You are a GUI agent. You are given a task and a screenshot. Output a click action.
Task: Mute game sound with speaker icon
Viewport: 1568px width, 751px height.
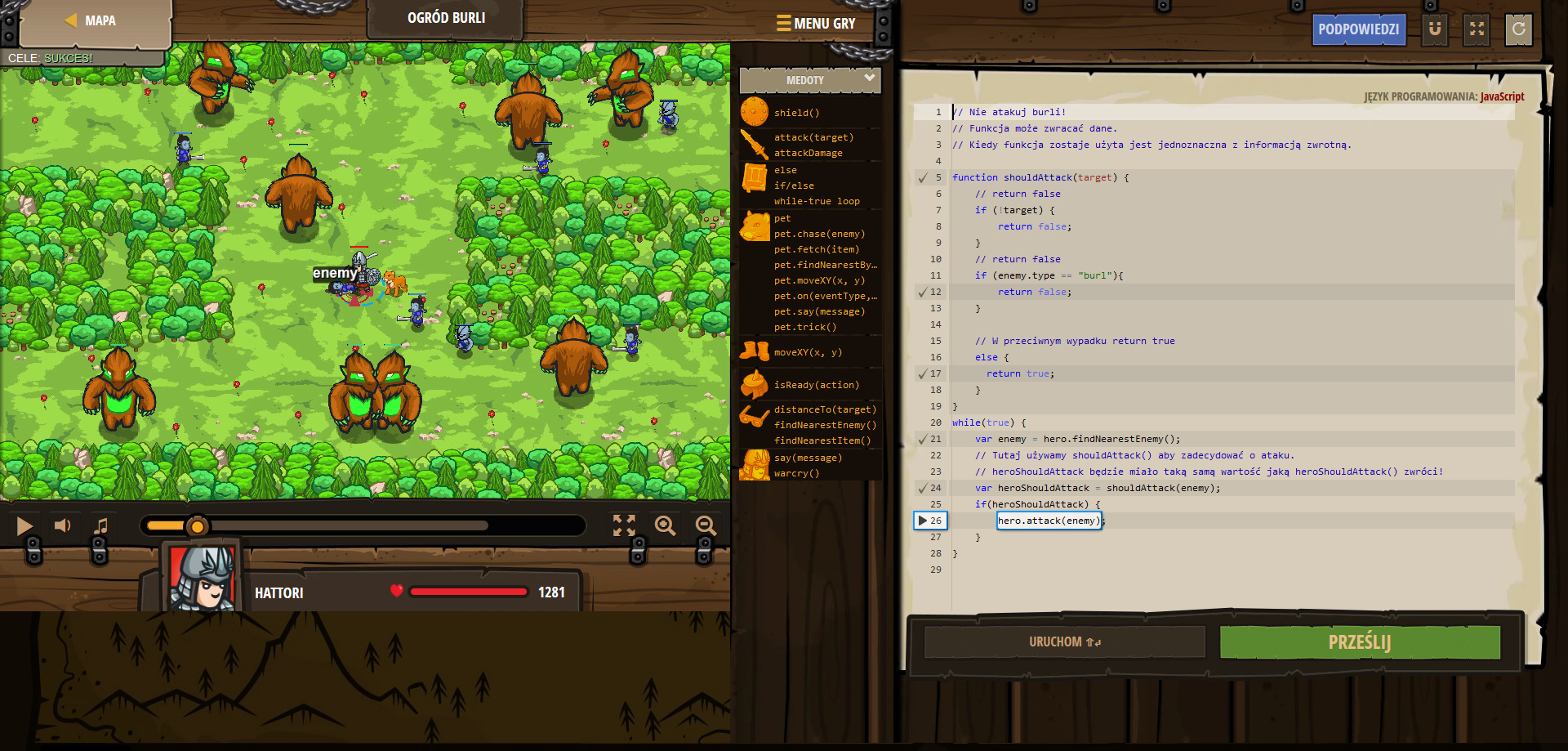click(x=63, y=525)
